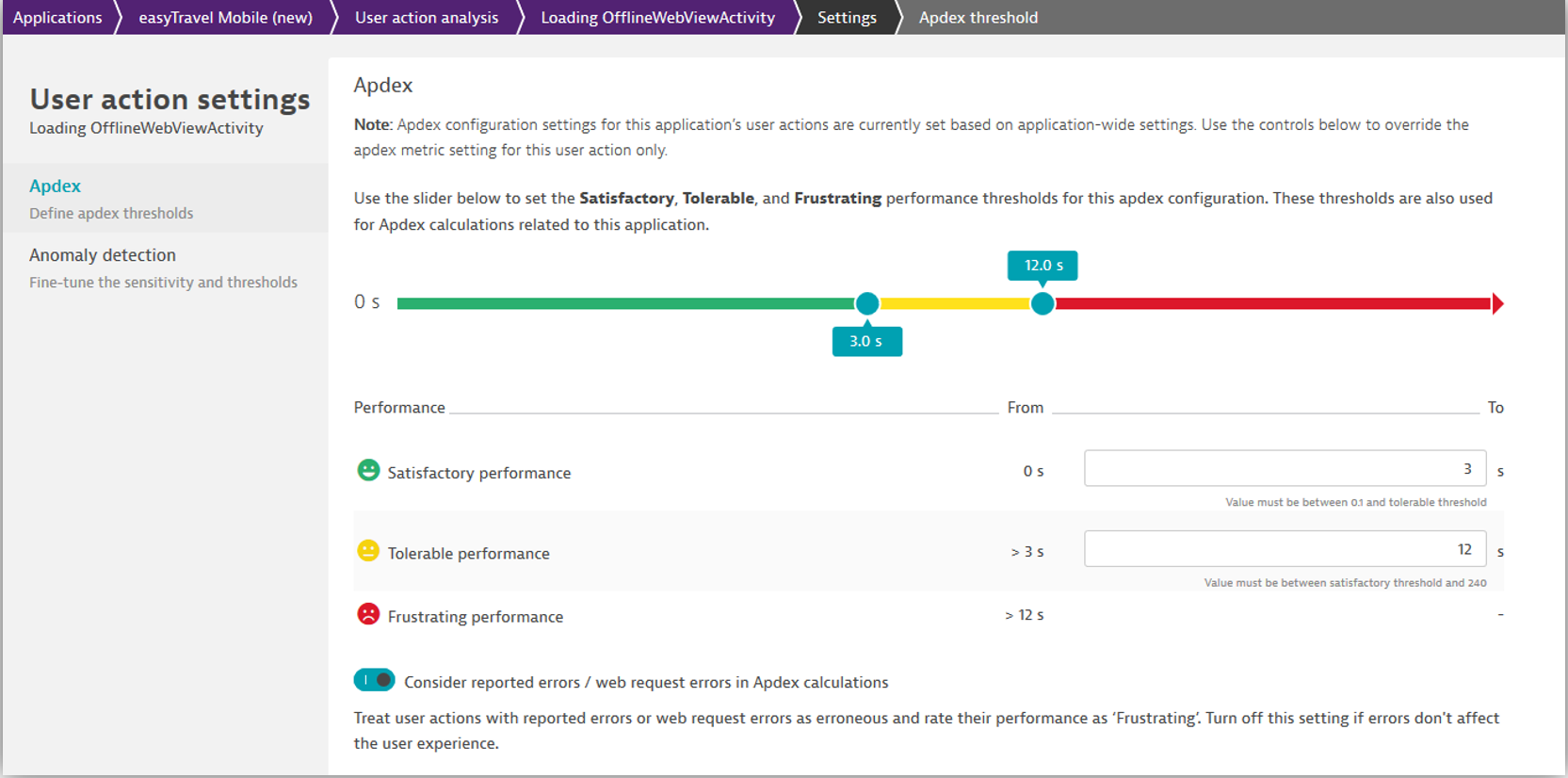The image size is (1568, 778).
Task: Select Loading OfflineWebViewActivity breadcrumb
Action: [657, 17]
